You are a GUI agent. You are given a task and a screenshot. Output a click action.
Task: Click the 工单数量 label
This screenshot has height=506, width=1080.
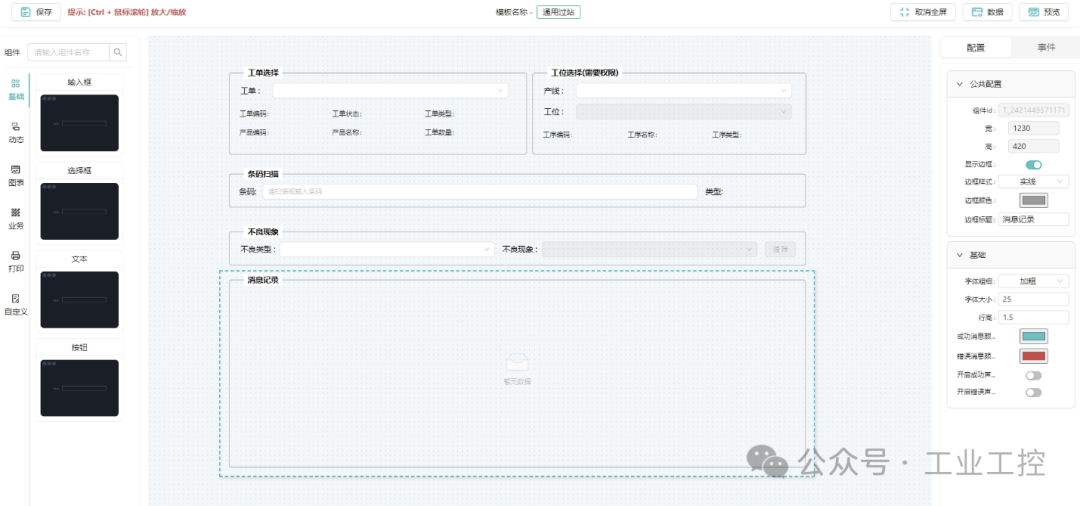[x=439, y=133]
